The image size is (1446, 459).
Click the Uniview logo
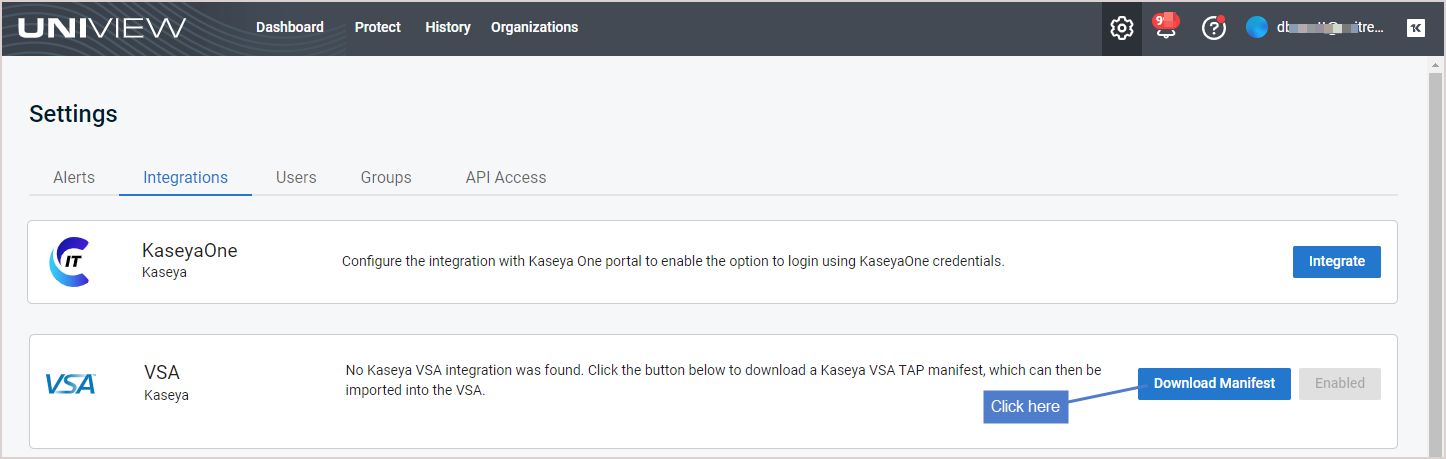click(102, 28)
